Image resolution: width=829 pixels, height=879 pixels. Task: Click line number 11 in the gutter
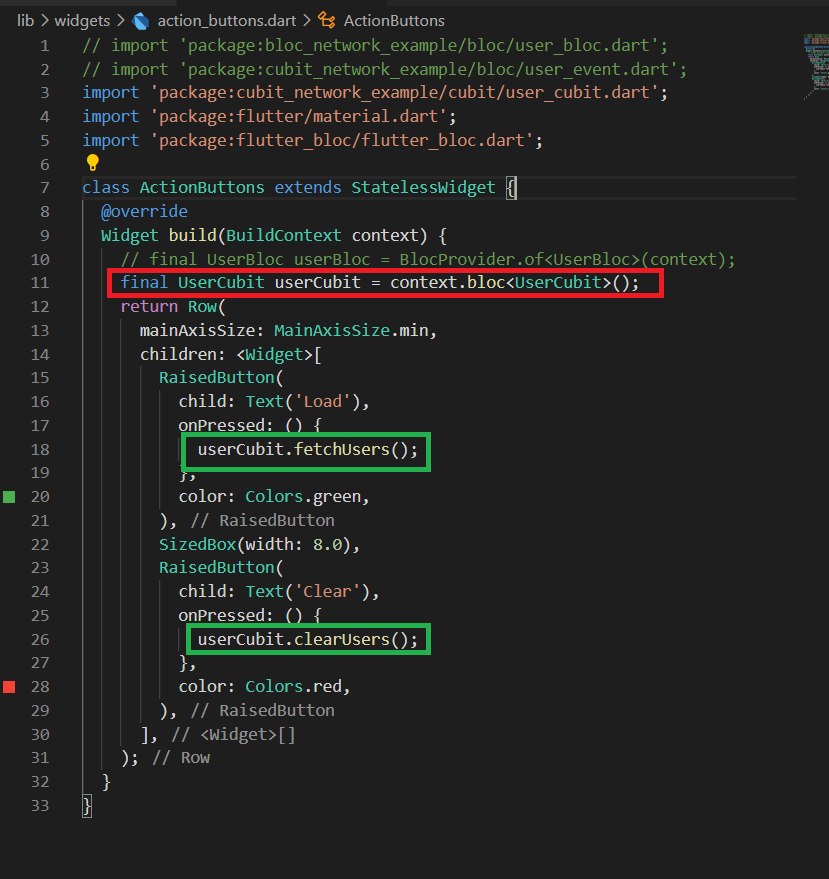click(x=40, y=283)
